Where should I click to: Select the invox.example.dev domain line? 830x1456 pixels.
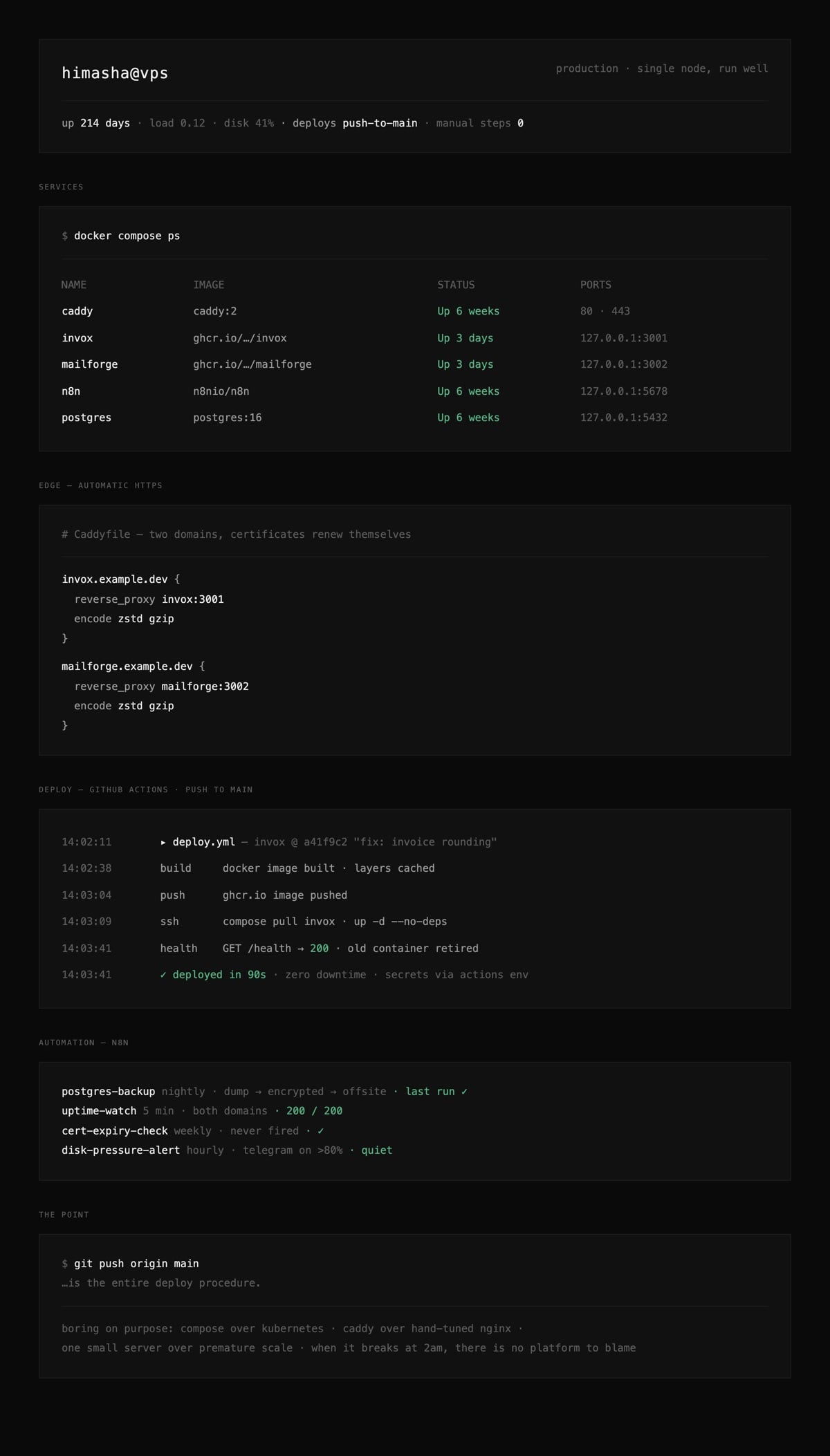coord(121,579)
